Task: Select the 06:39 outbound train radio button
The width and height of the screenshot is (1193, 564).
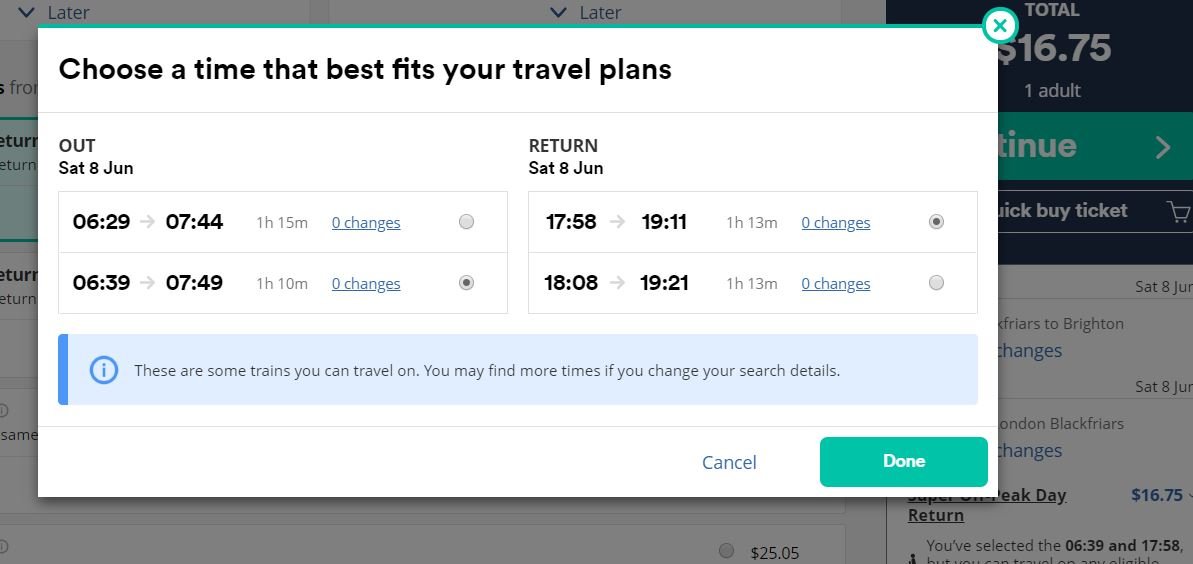Action: coord(466,283)
